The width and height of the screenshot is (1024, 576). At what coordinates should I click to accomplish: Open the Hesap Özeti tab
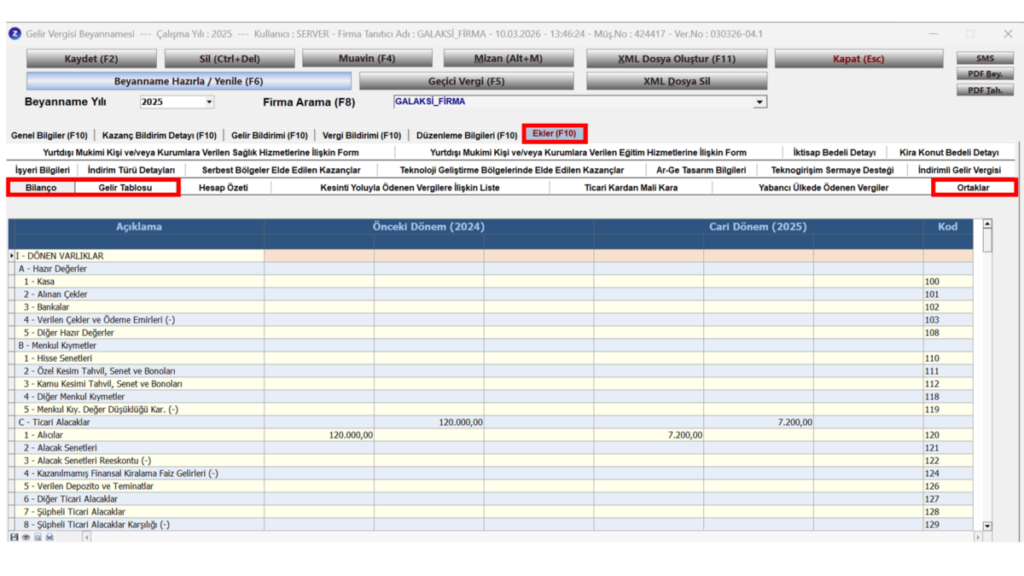click(x=223, y=187)
